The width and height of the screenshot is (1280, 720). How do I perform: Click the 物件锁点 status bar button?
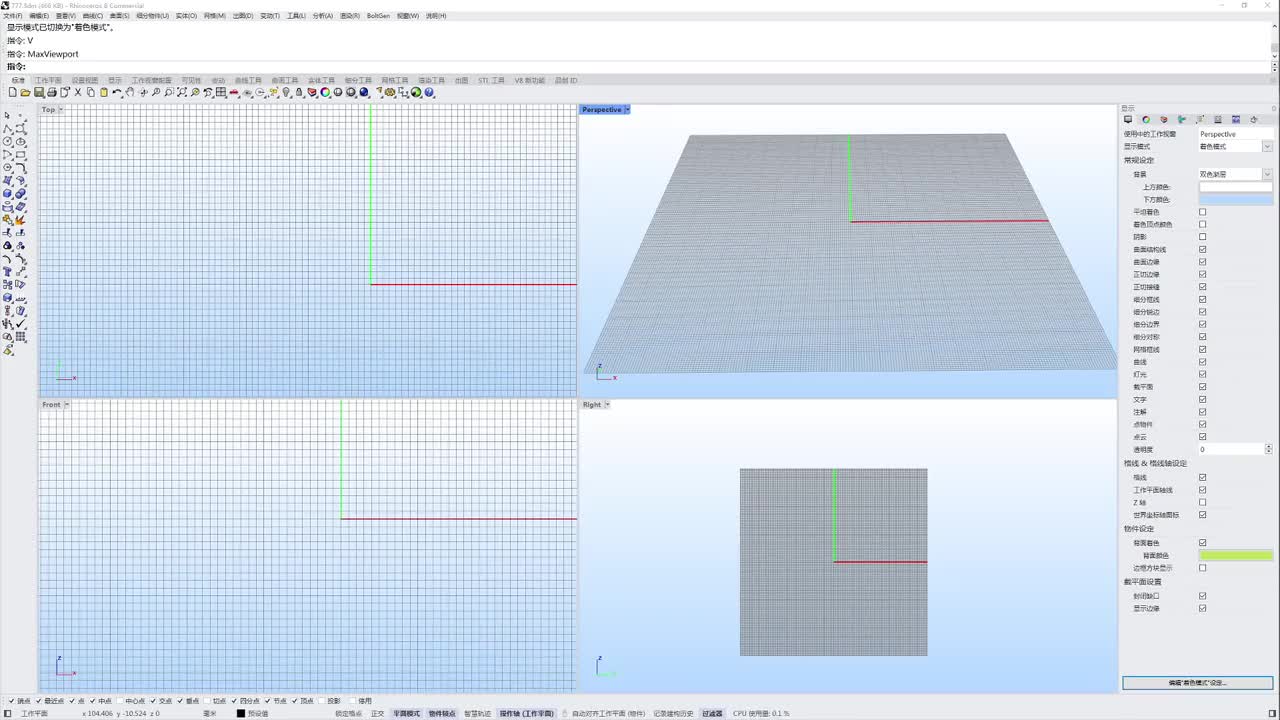point(442,714)
